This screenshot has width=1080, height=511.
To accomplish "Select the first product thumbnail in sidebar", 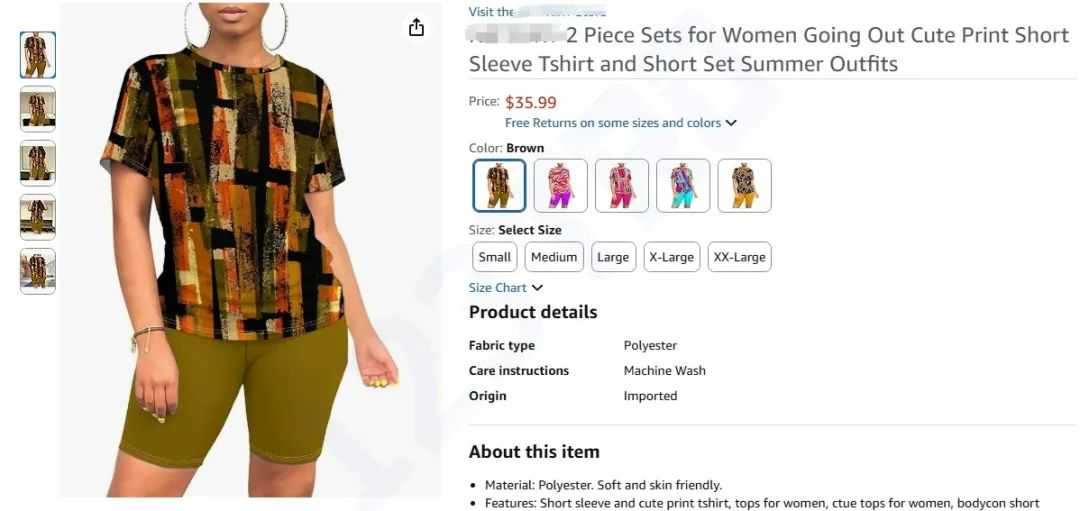I will tap(38, 55).
